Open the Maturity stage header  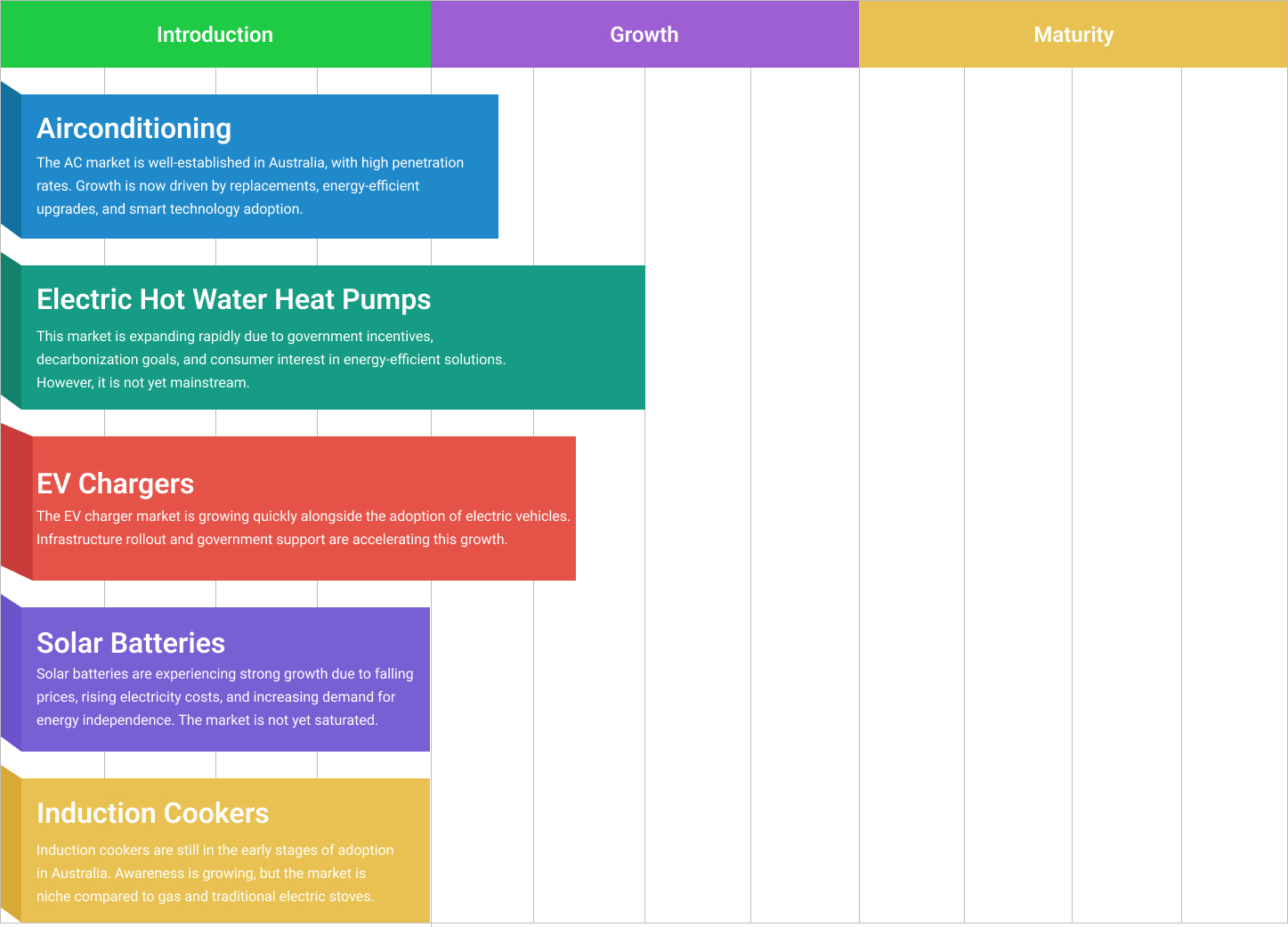[1073, 35]
